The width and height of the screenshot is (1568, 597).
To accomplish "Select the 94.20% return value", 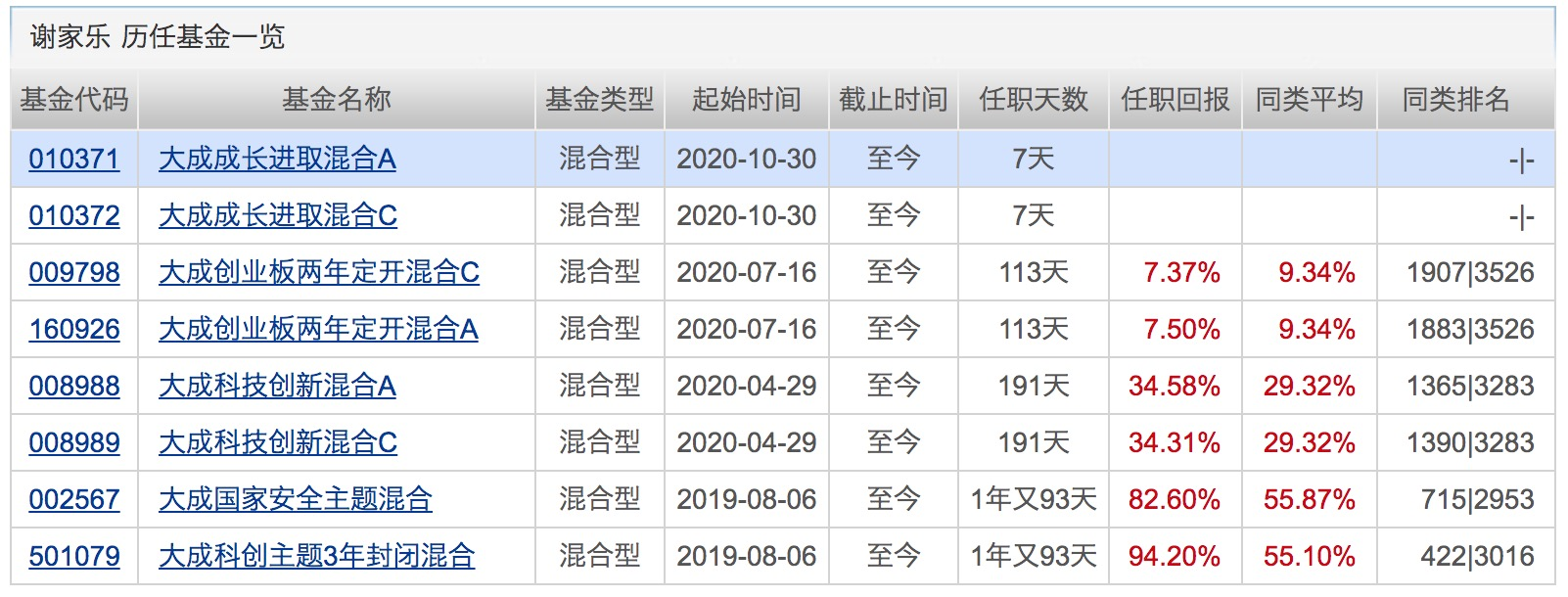I will 1175,557.
